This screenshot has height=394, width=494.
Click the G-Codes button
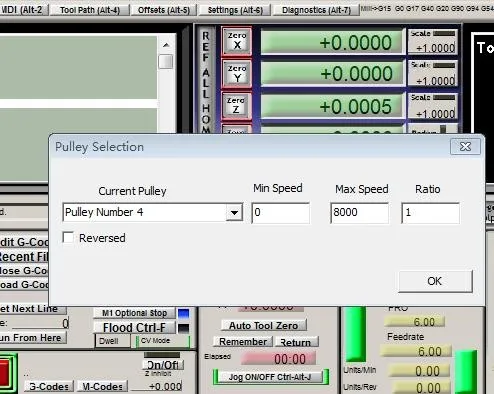(49, 386)
